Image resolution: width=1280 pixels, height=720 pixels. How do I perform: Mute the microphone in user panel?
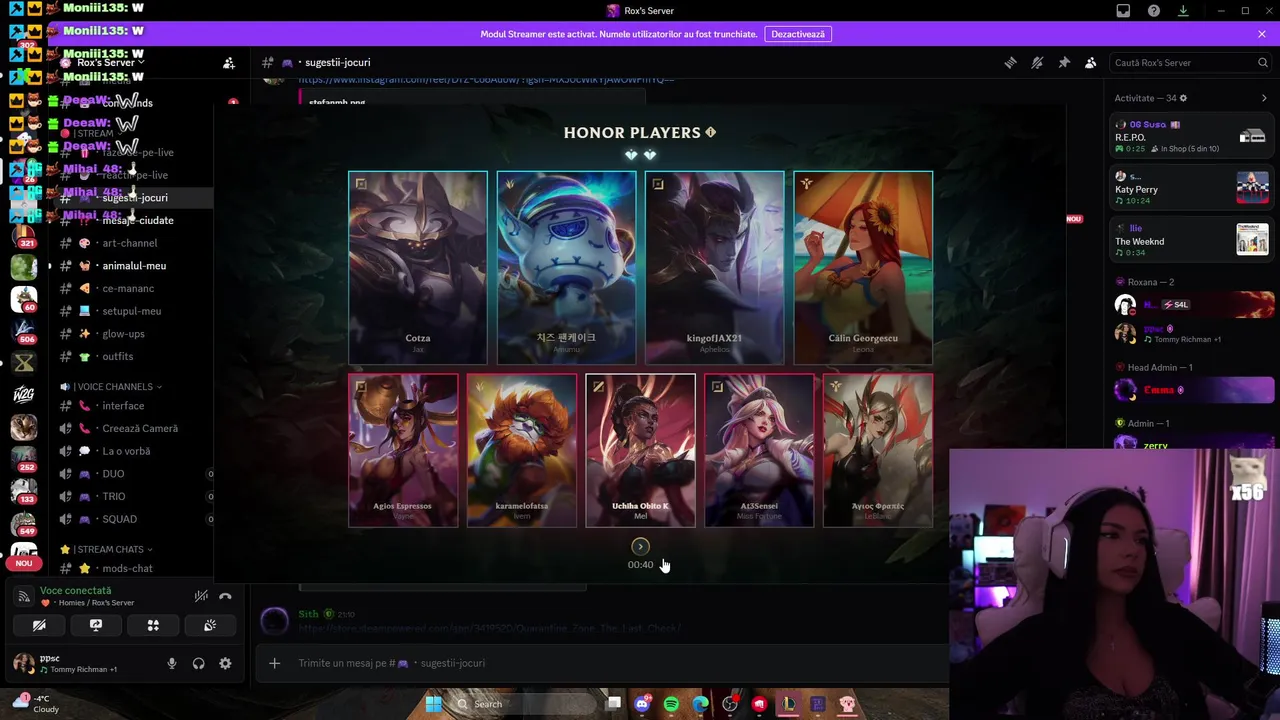pyautogui.click(x=172, y=663)
